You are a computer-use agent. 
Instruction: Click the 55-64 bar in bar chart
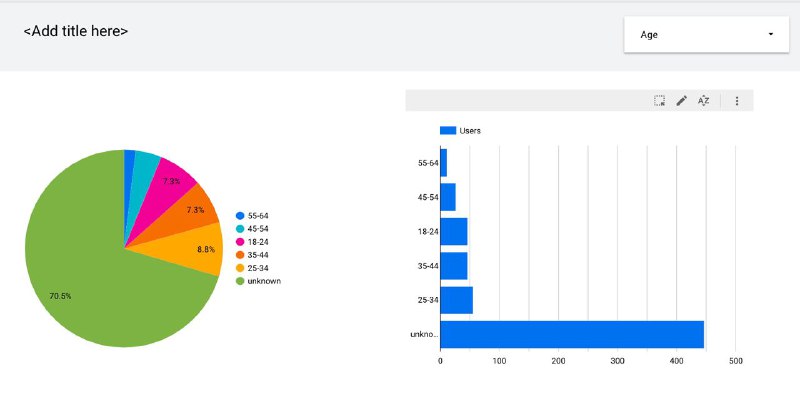(444, 163)
